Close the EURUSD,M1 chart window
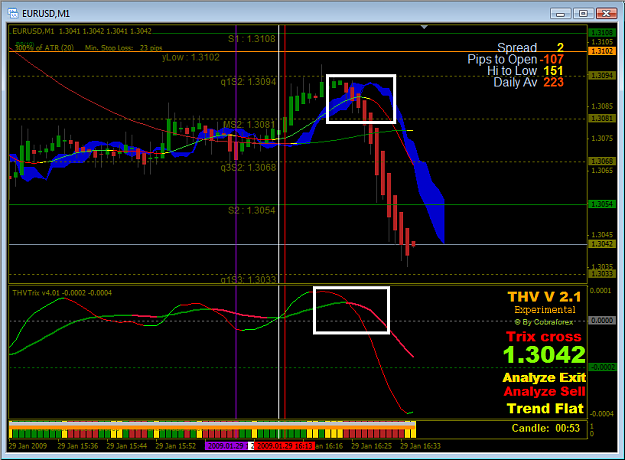This screenshot has height=460, width=625. click(606, 14)
